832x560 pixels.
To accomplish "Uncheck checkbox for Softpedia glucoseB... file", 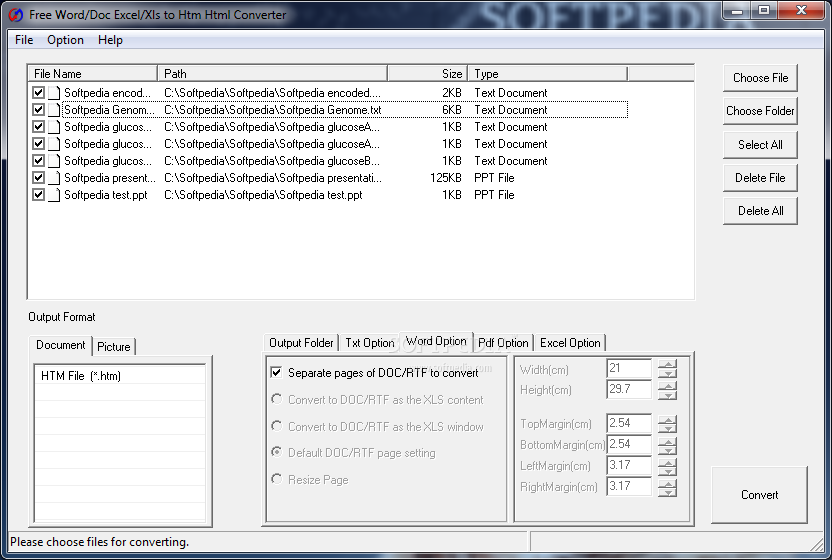I will pyautogui.click(x=38, y=160).
